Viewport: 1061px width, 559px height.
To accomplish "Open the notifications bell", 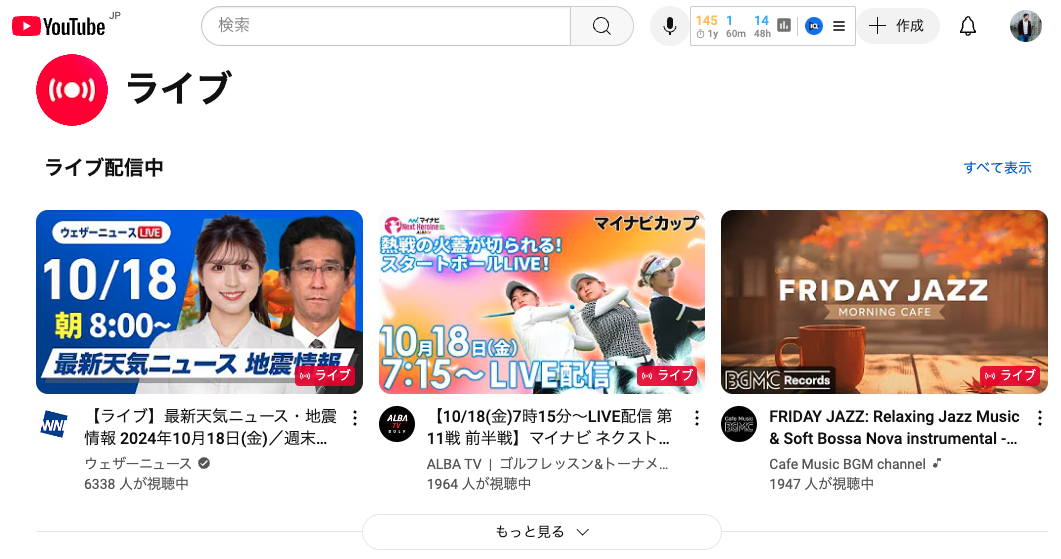I will [968, 26].
